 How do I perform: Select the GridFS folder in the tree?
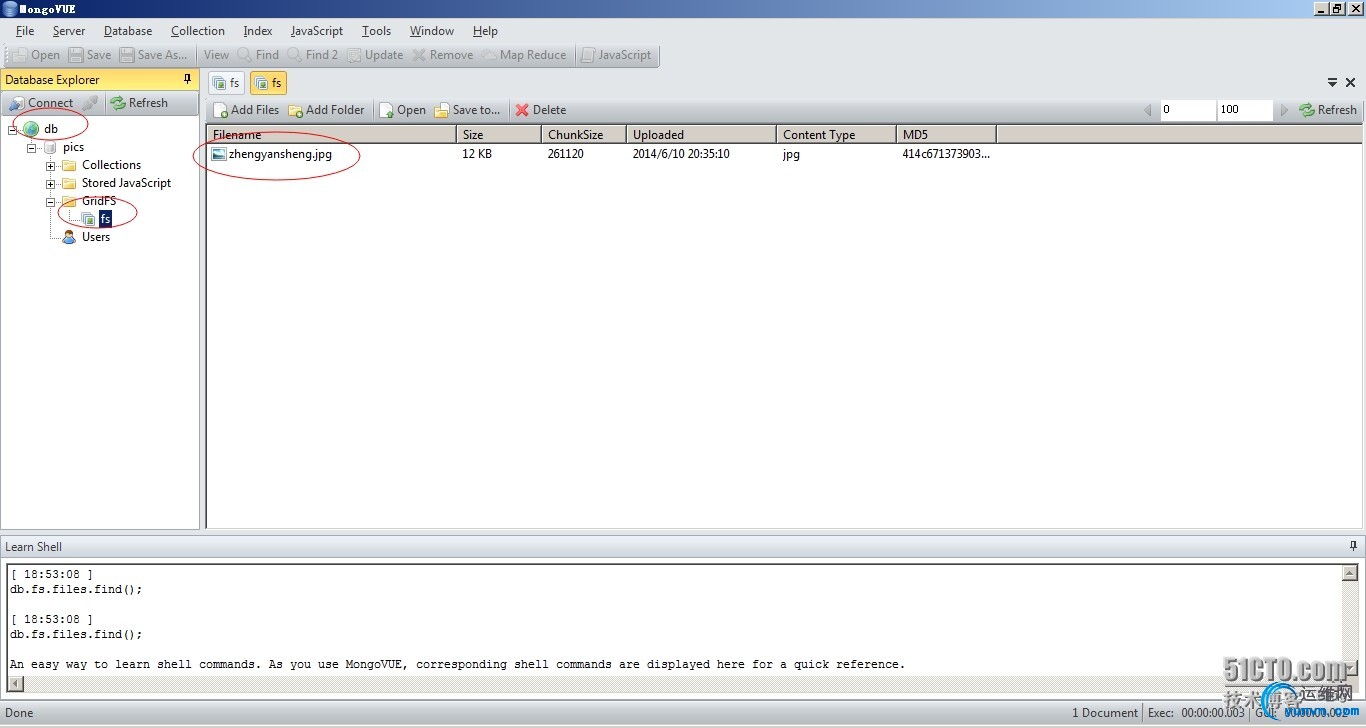[x=99, y=201]
